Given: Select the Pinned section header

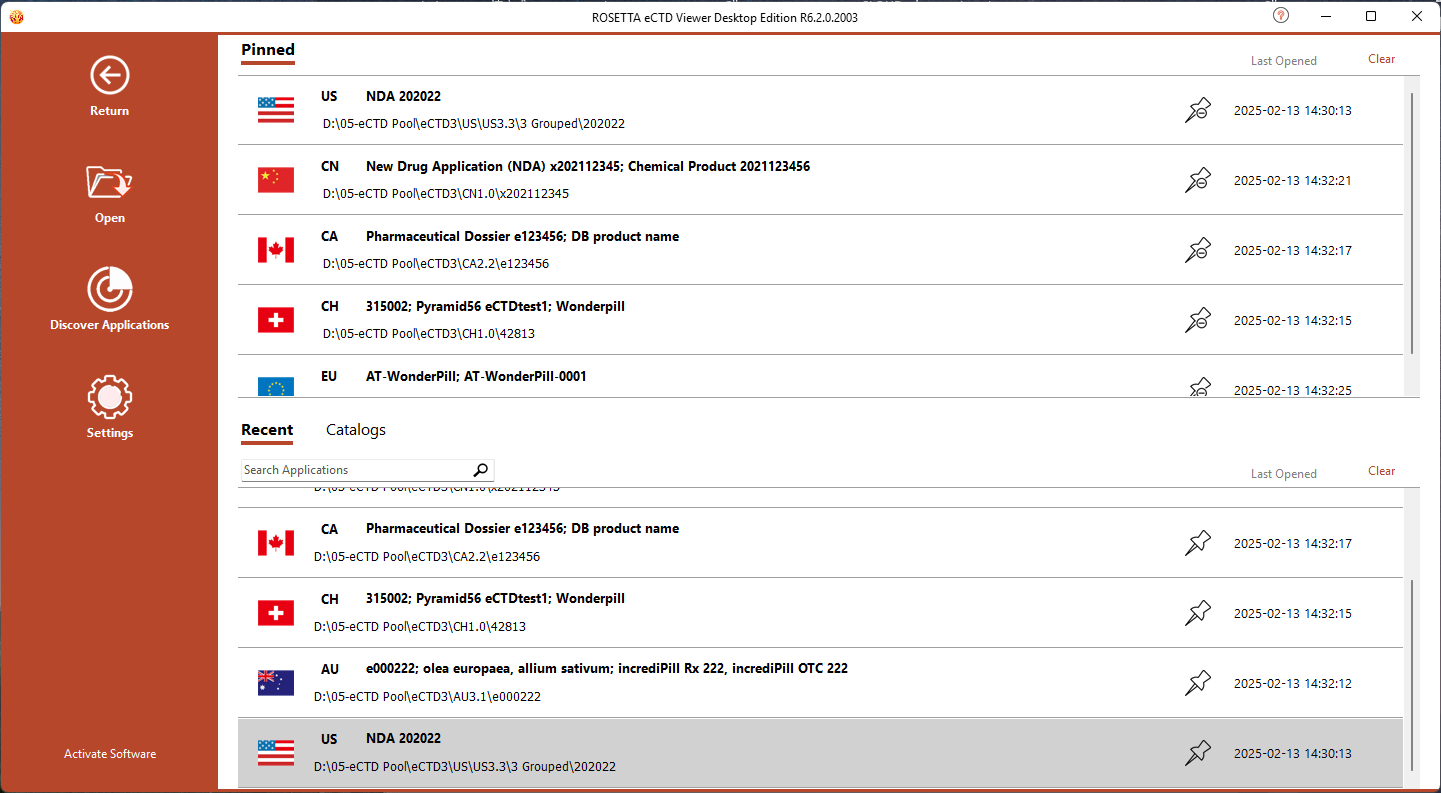Looking at the screenshot, I should click(x=268, y=50).
